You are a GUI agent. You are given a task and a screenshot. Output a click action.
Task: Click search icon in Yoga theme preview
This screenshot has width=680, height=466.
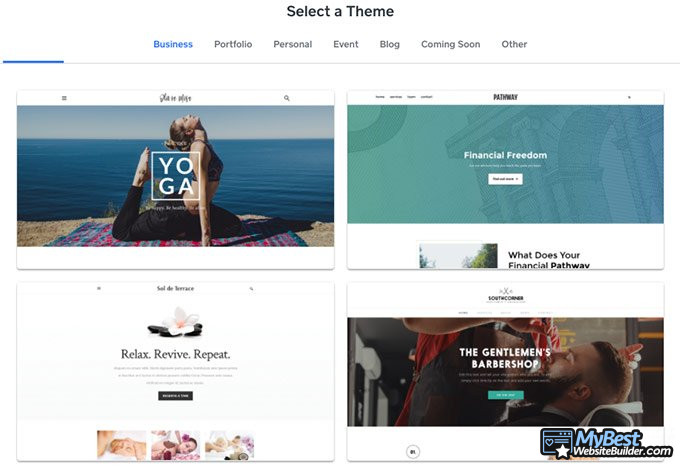tap(287, 98)
